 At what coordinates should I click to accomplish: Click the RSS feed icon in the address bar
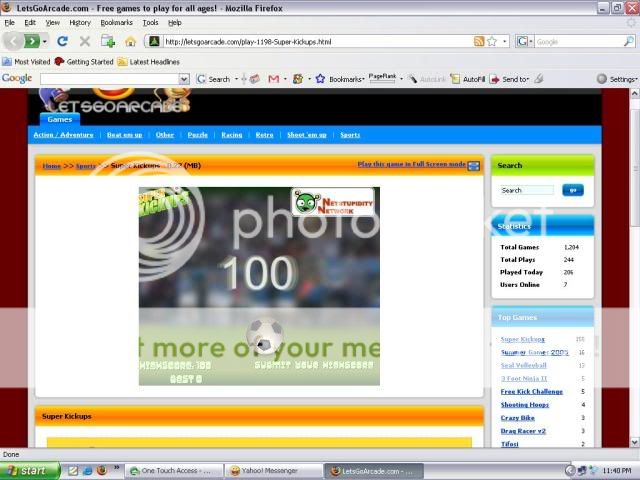click(x=479, y=41)
